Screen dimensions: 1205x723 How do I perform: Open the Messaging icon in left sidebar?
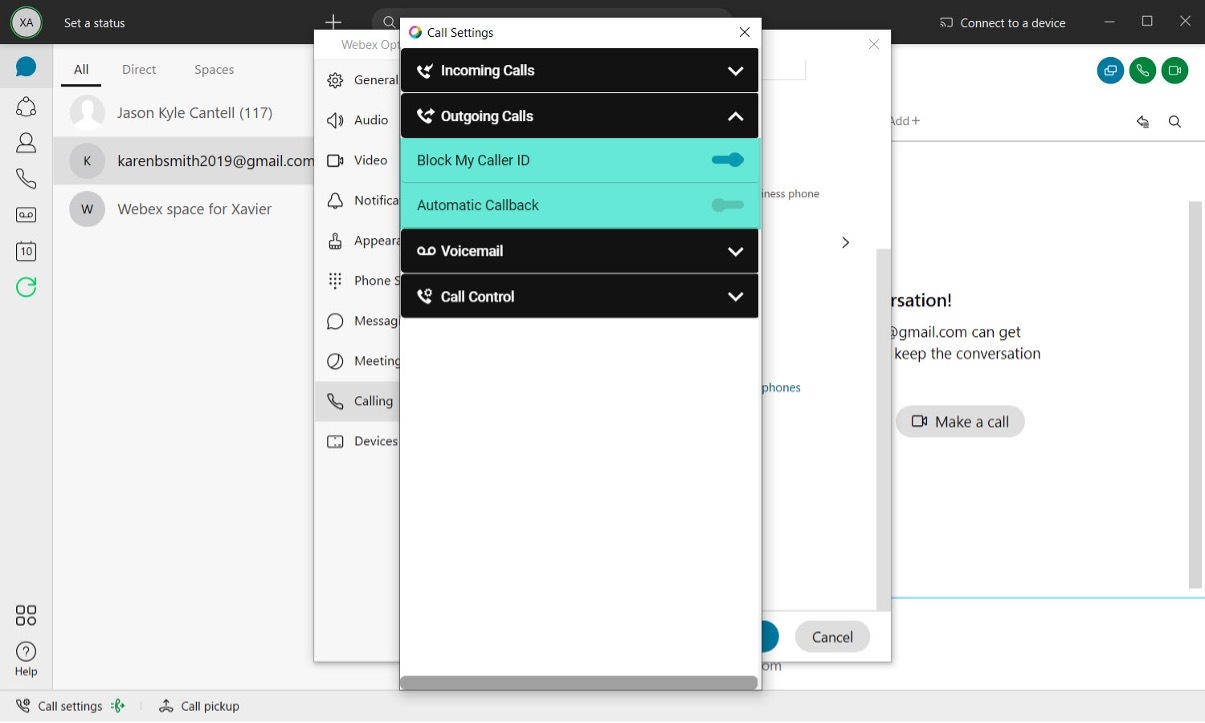[x=26, y=67]
